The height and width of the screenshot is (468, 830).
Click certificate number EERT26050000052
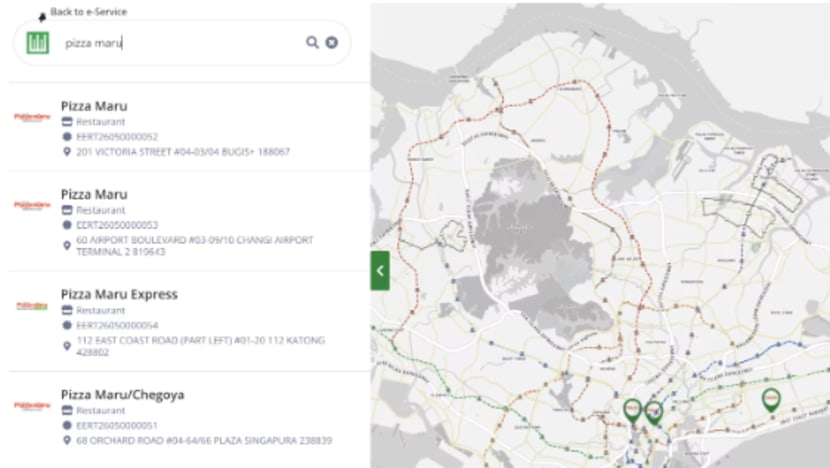tap(117, 137)
